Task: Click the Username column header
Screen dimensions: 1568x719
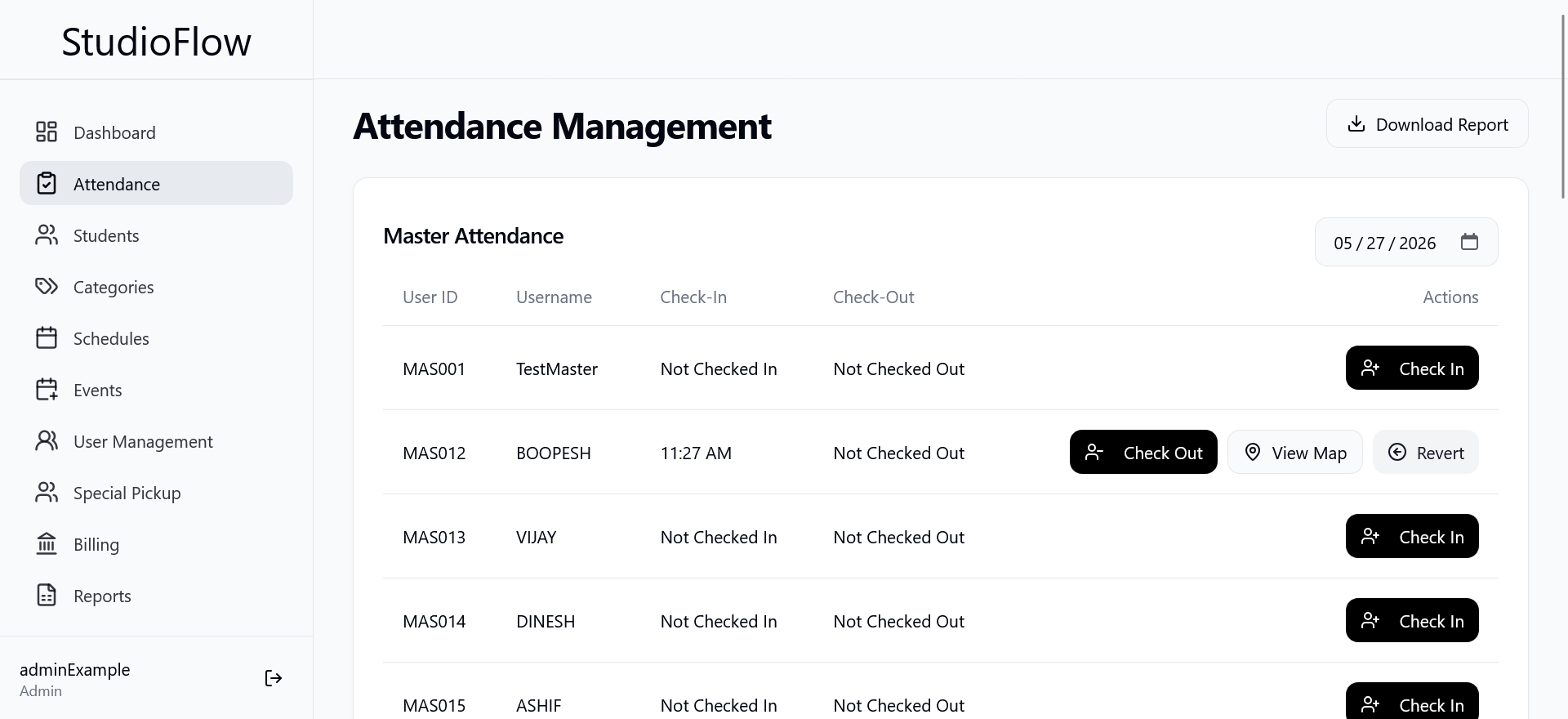Action: click(x=554, y=297)
